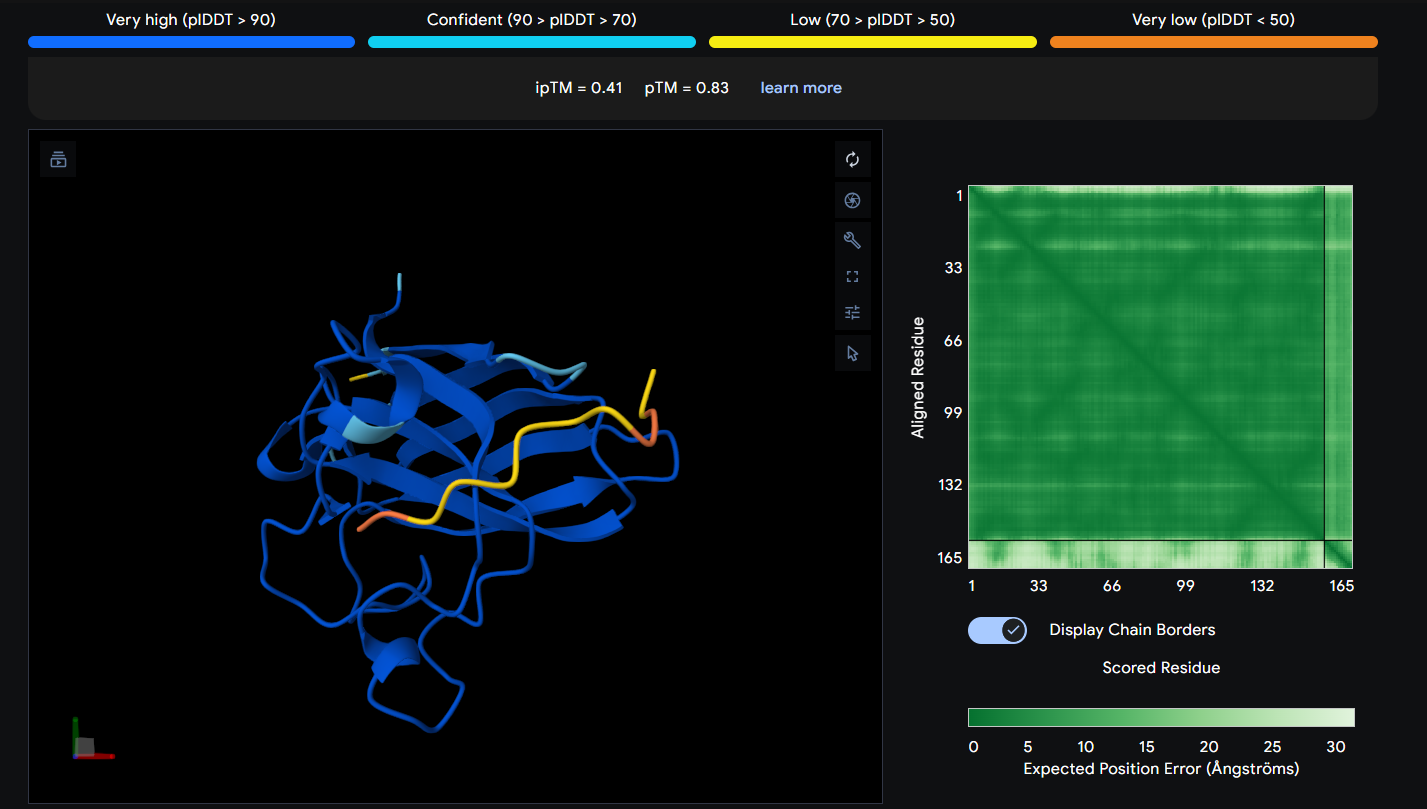Click the Low pLDDT yellow bar
Screen dimensions: 1427x809
873,42
